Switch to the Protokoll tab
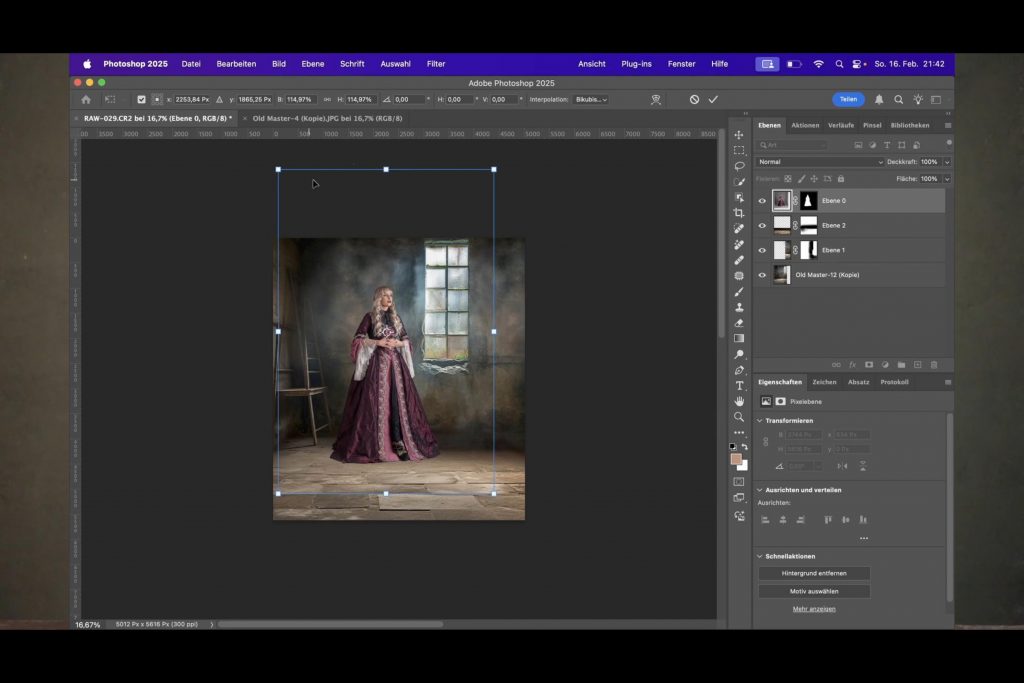This screenshot has width=1024, height=683. point(894,382)
